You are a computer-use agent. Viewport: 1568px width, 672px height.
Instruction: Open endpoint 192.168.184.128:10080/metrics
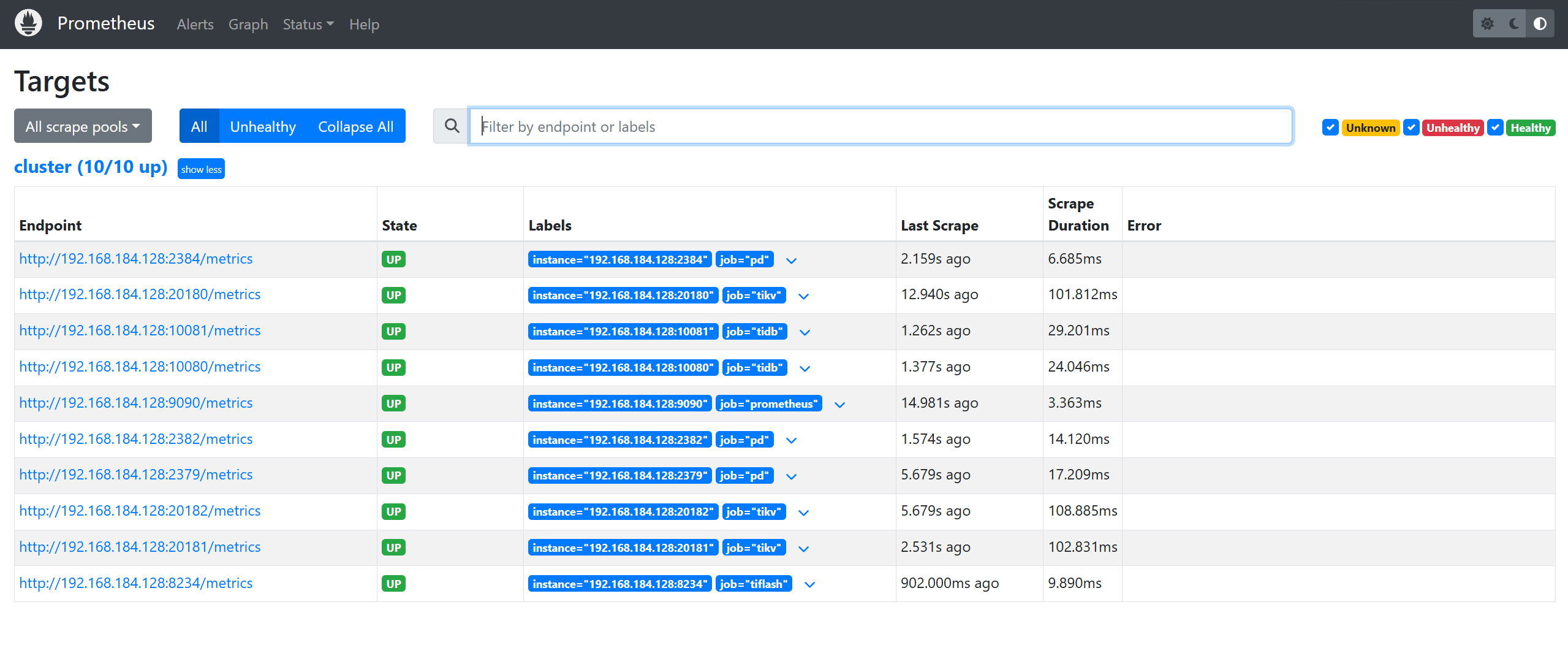tap(140, 366)
